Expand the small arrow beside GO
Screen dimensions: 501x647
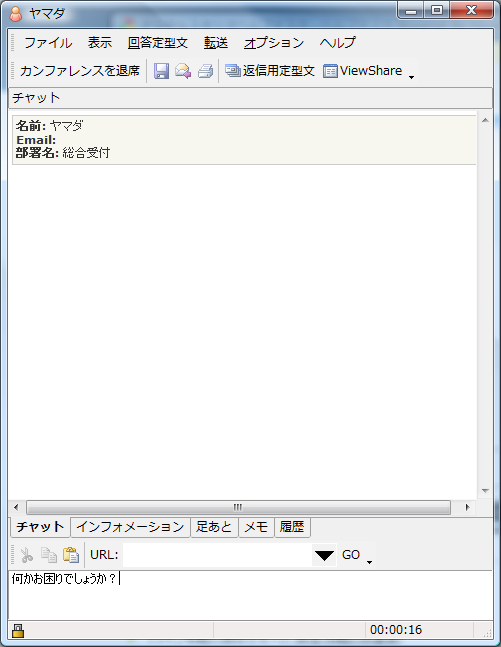coord(369,562)
